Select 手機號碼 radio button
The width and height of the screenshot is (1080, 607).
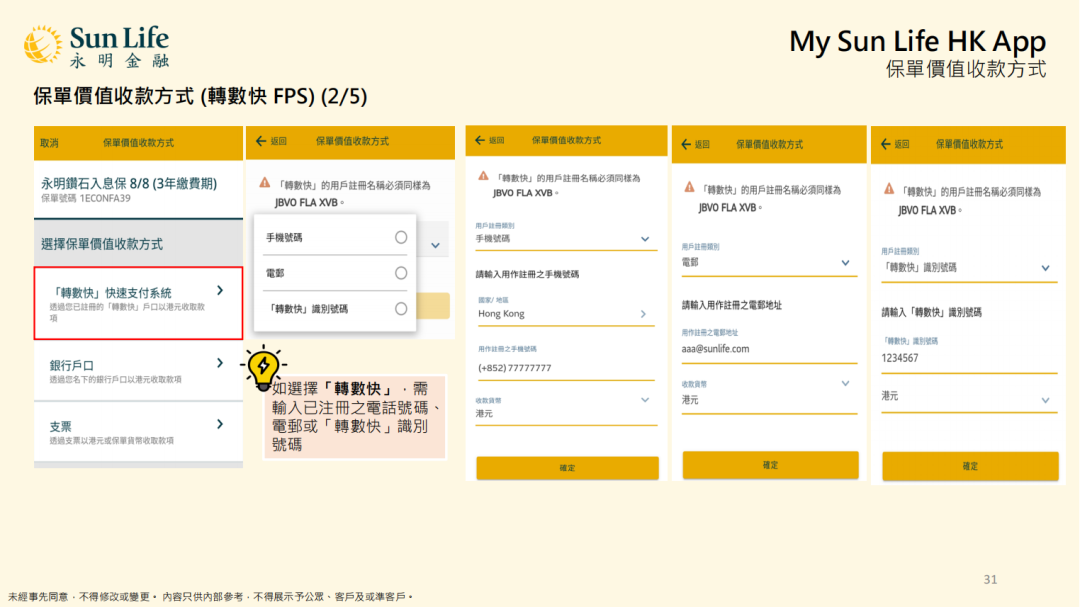pos(401,237)
